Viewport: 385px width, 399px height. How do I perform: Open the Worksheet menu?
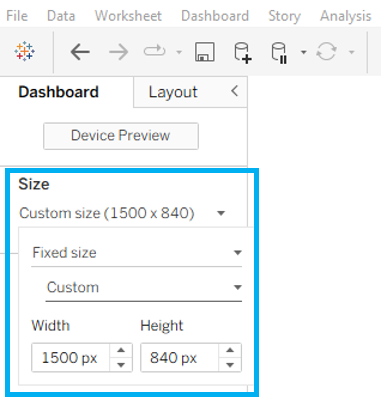click(x=128, y=16)
